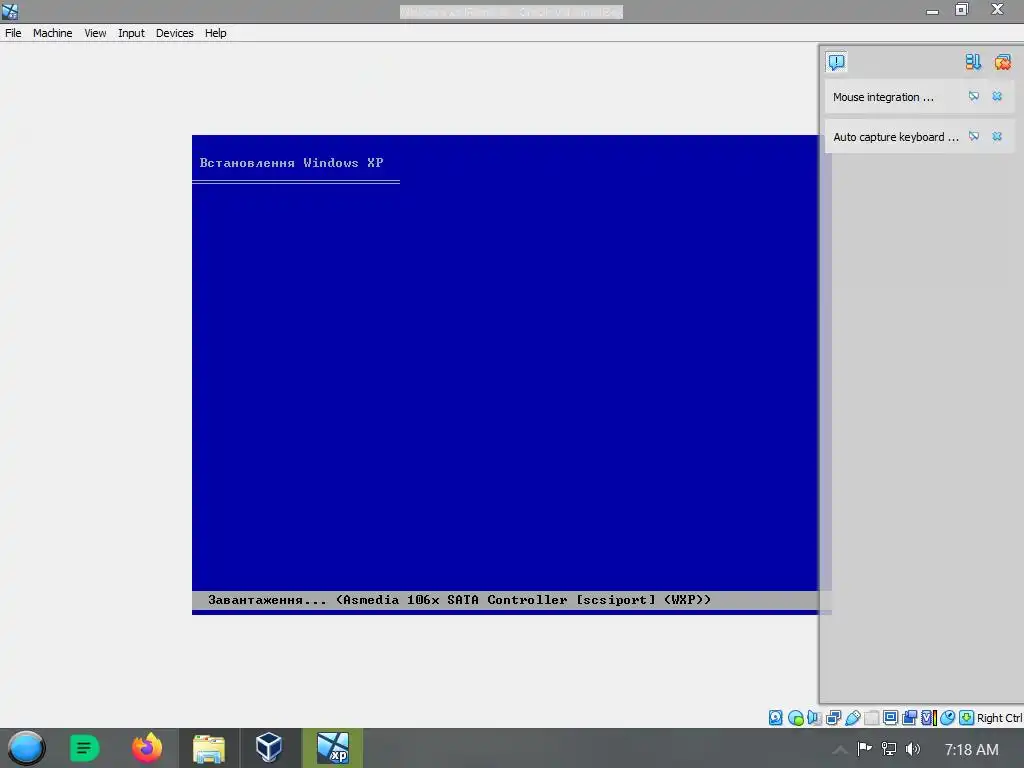Open the Machine menu
The image size is (1024, 768).
[52, 33]
